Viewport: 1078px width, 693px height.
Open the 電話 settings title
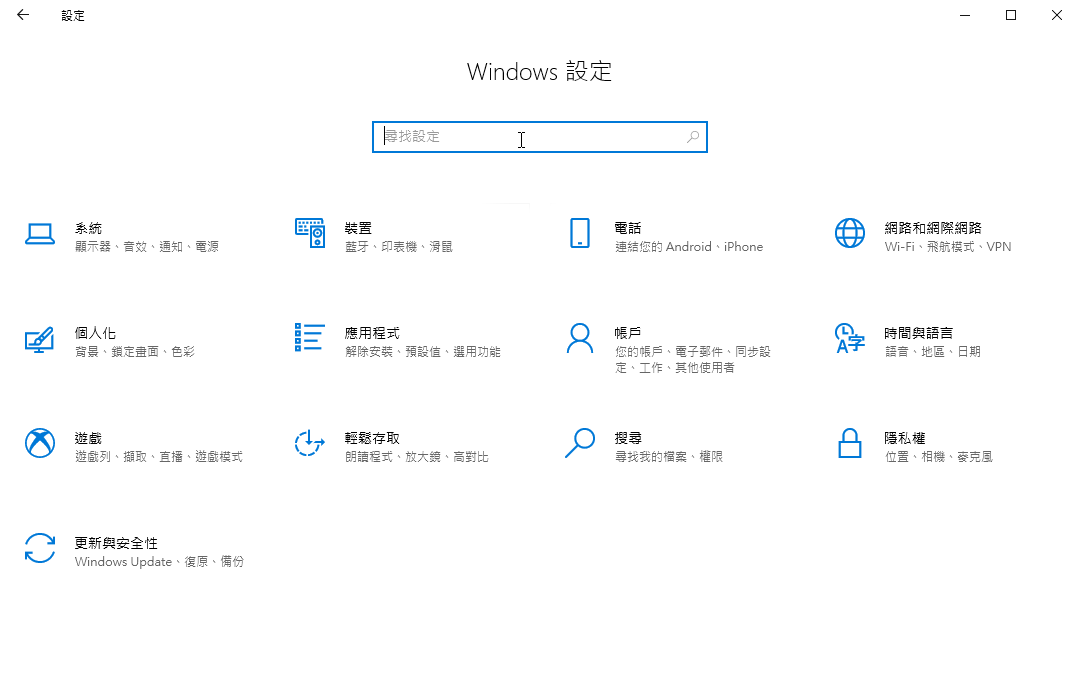pos(628,228)
